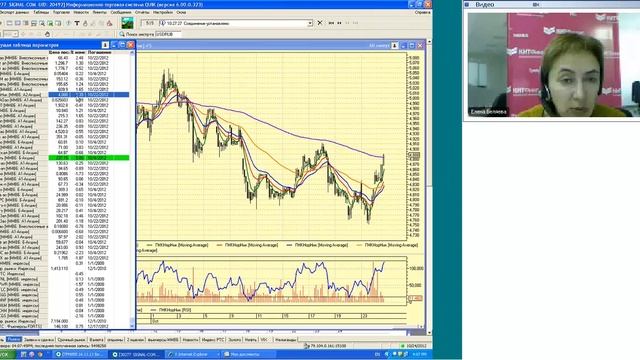
Task: Select the hand tool icon in second toolbar row
Action: 47,34
